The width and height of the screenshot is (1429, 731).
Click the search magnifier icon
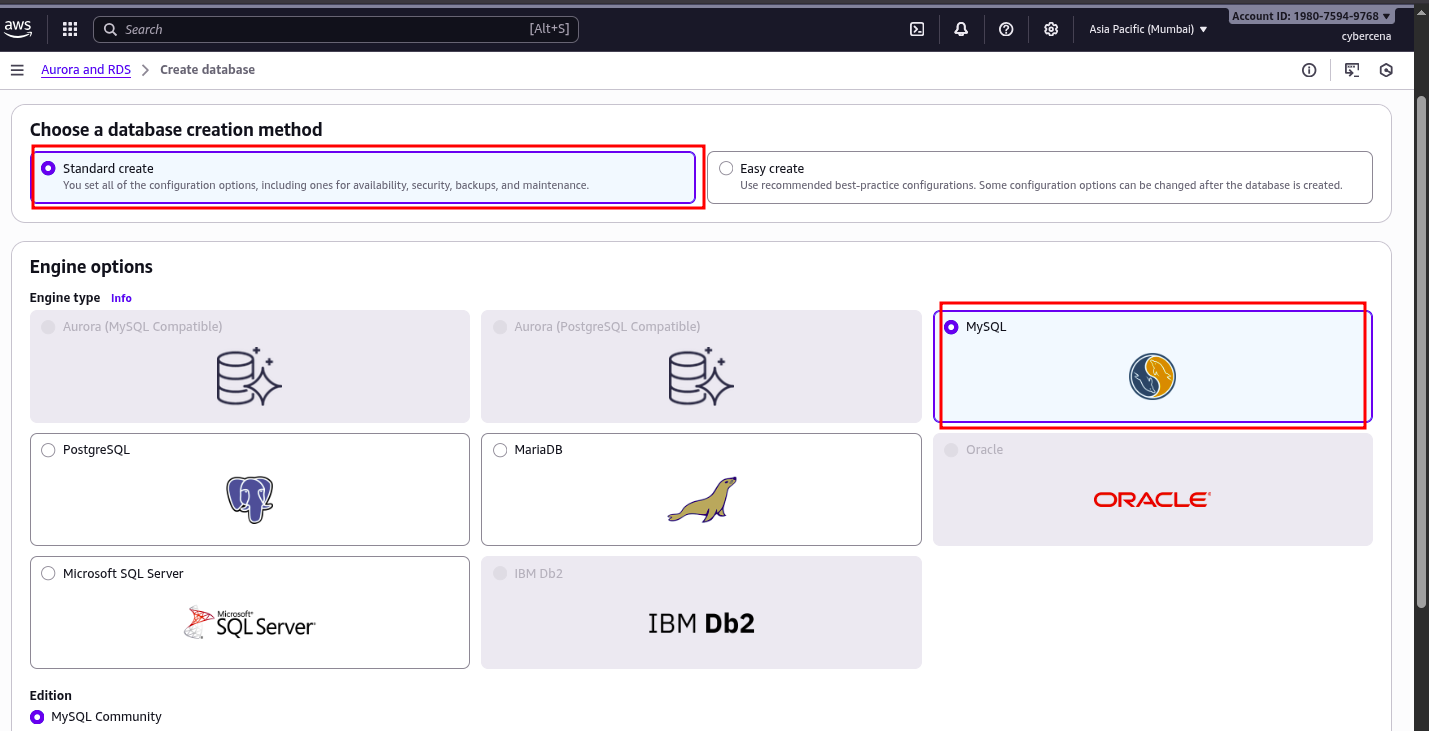[111, 29]
